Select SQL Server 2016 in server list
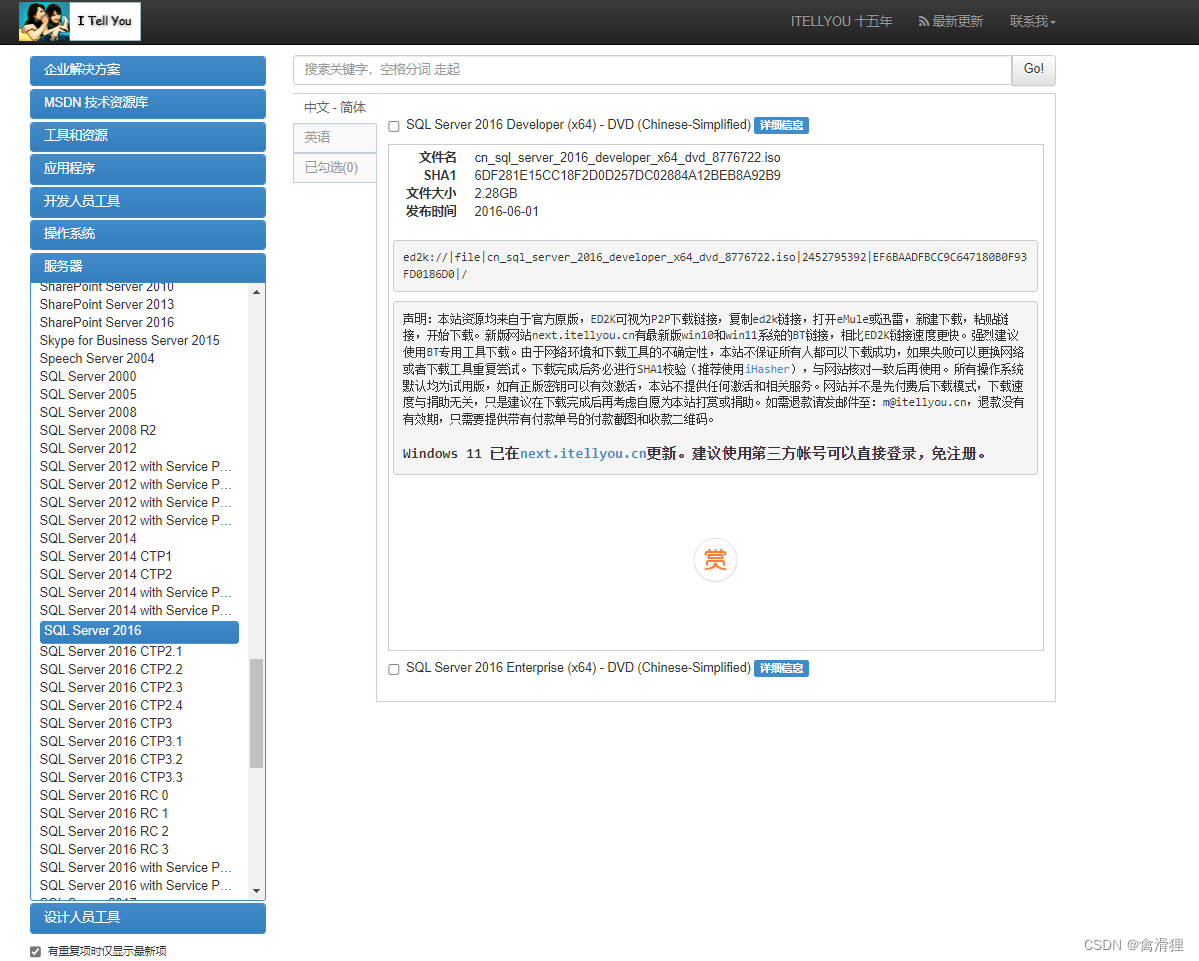Screen dimensions: 1199x961 click(139, 631)
